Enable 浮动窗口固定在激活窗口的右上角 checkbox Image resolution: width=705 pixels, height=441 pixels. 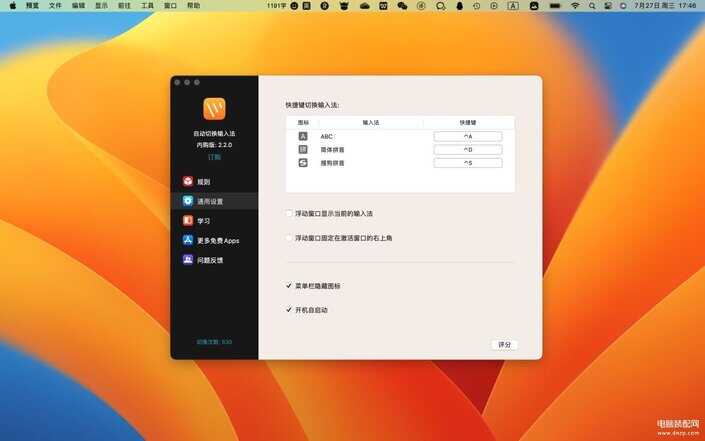click(289, 238)
